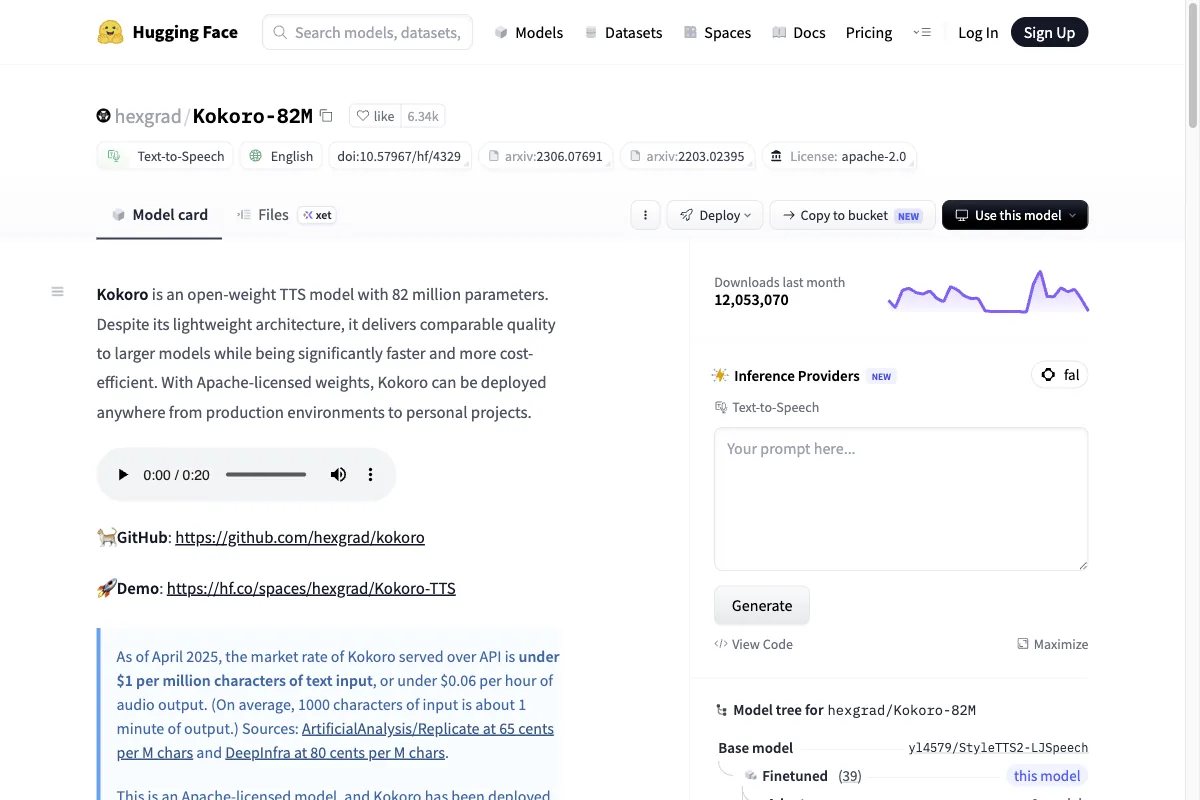Screen dimensions: 1200x800
Task: Open the 6.34k likes count
Action: pyautogui.click(x=423, y=116)
